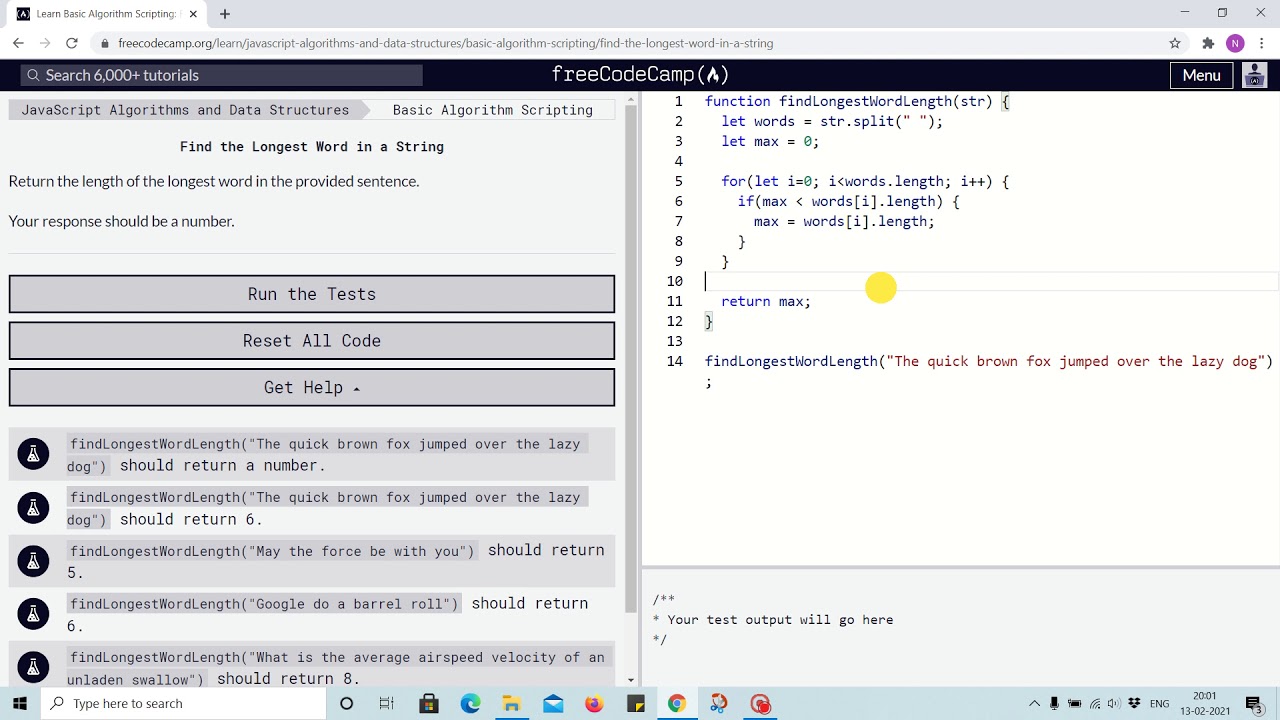Open the battery status tray icon
Image resolution: width=1280 pixels, height=720 pixels.
pos(1074,704)
